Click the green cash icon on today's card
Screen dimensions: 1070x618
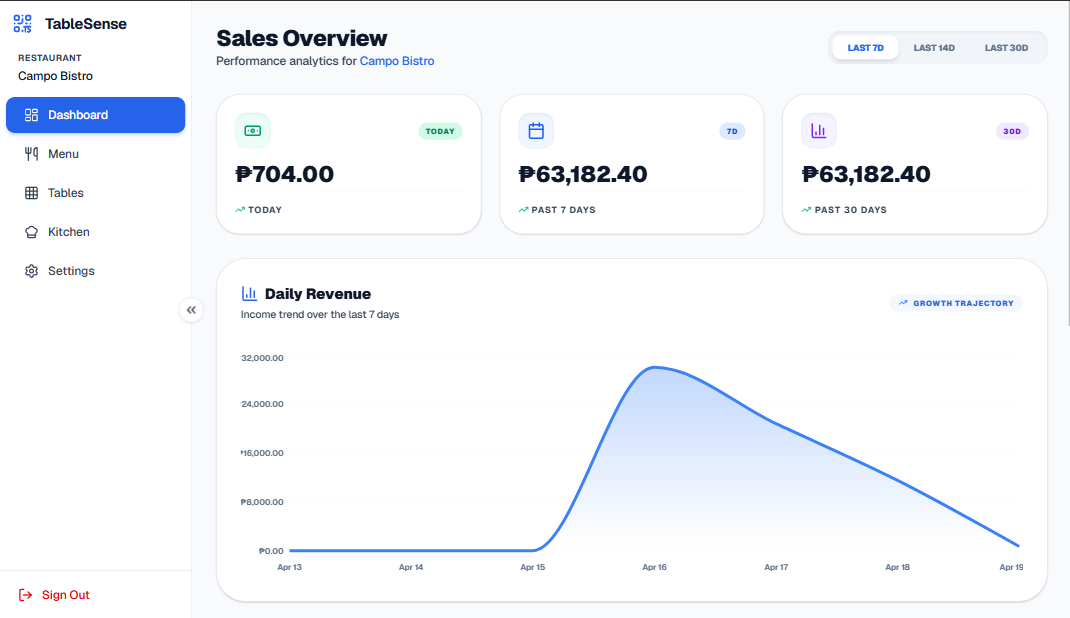pyautogui.click(x=253, y=131)
